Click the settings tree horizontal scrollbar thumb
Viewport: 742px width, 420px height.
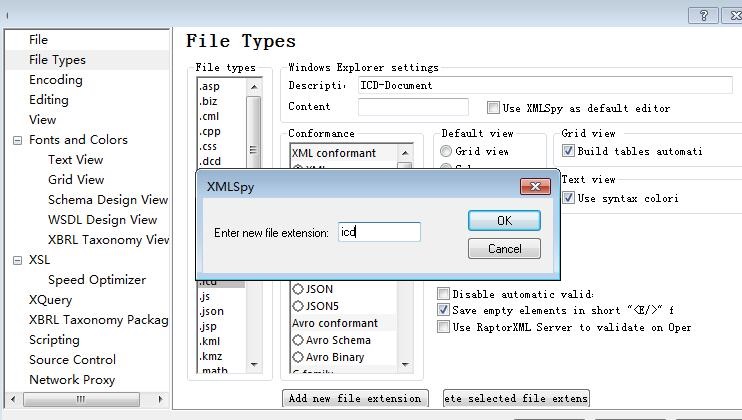(x=81, y=399)
